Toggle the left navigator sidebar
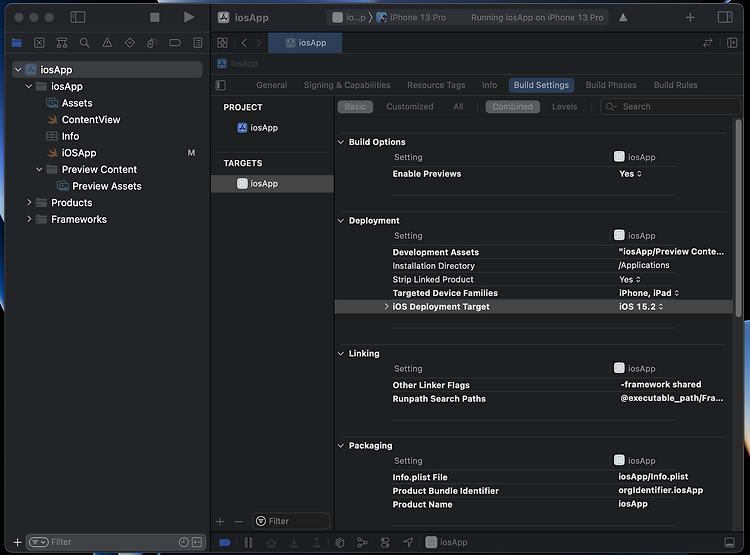Viewport: 750px width, 555px height. coord(78,17)
